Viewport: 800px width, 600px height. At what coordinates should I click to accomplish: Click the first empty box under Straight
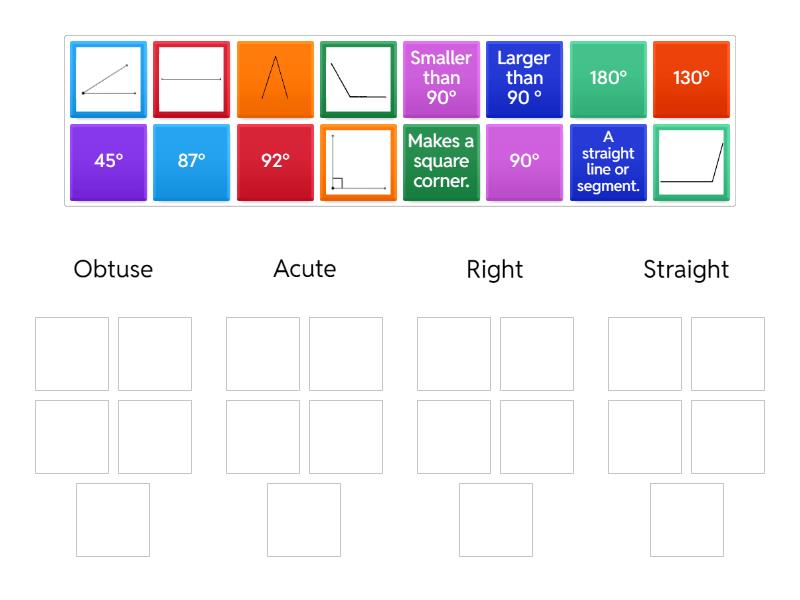pyautogui.click(x=645, y=354)
